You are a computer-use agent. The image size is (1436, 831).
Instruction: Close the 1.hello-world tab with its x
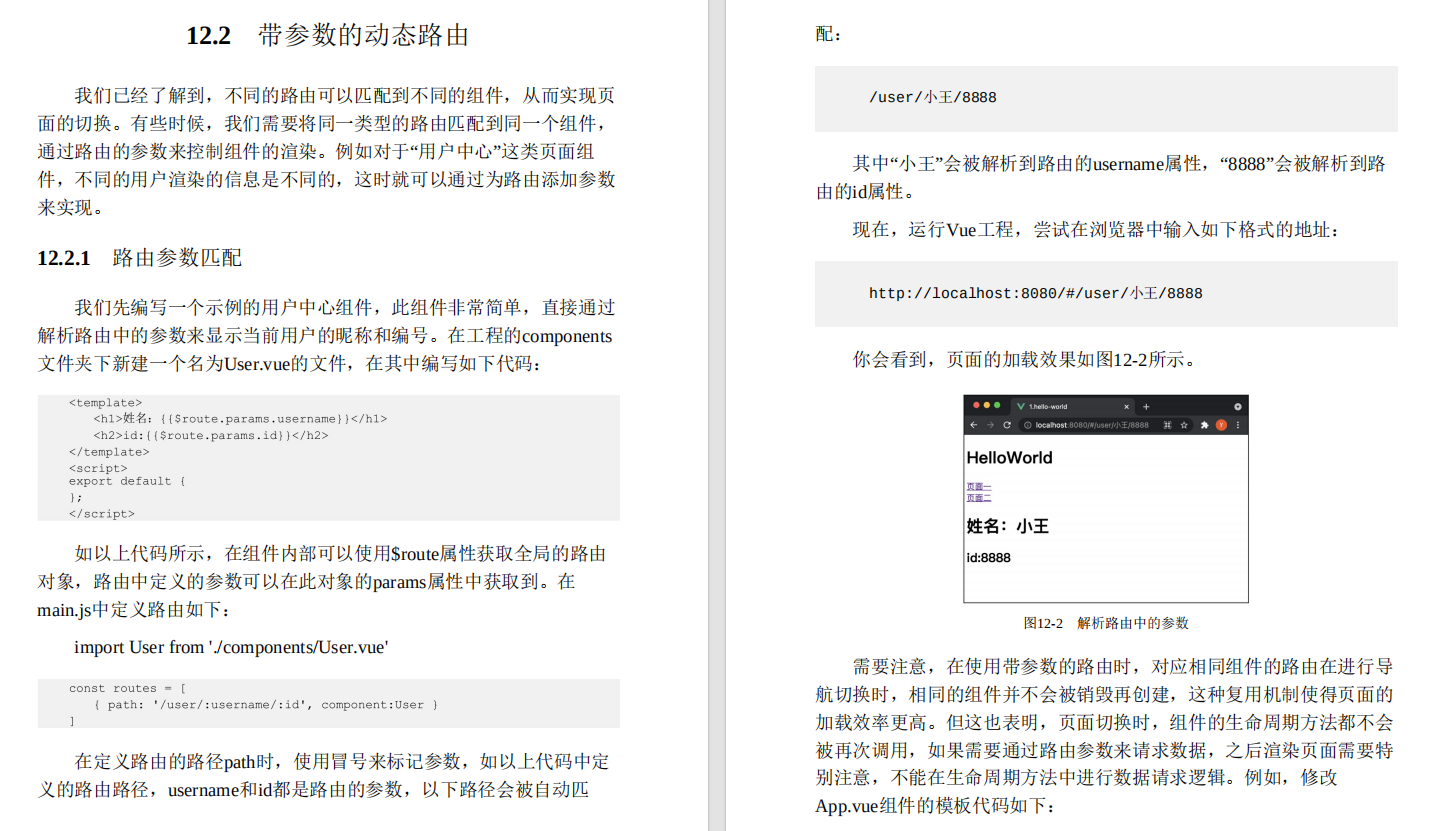click(x=1127, y=407)
